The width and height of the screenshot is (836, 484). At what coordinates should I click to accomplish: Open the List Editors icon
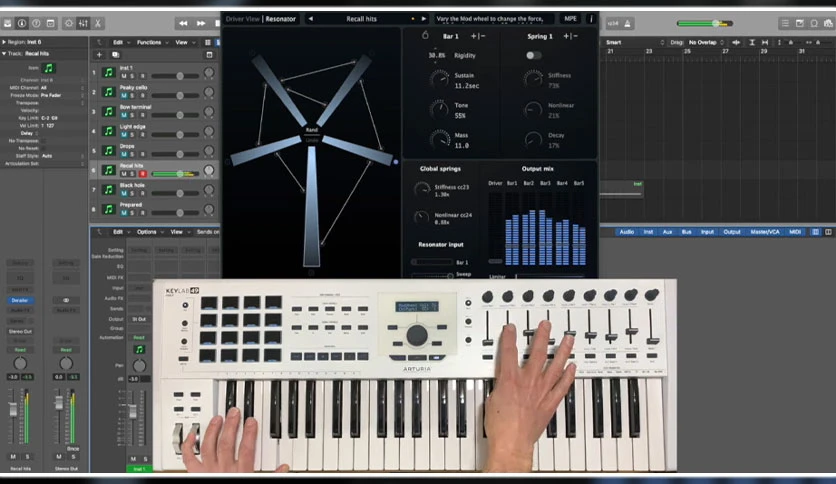pyautogui.click(x=785, y=23)
